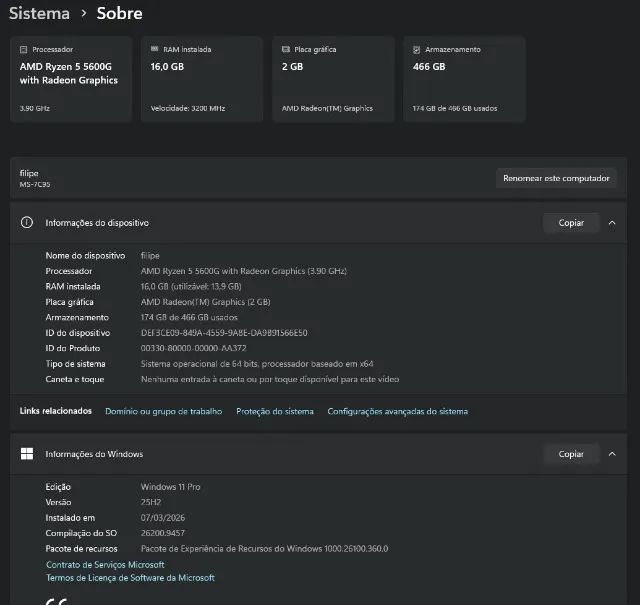640x605 pixels.
Task: Click the Windows logo beside Informações do Windows
Action: [x=27, y=454]
